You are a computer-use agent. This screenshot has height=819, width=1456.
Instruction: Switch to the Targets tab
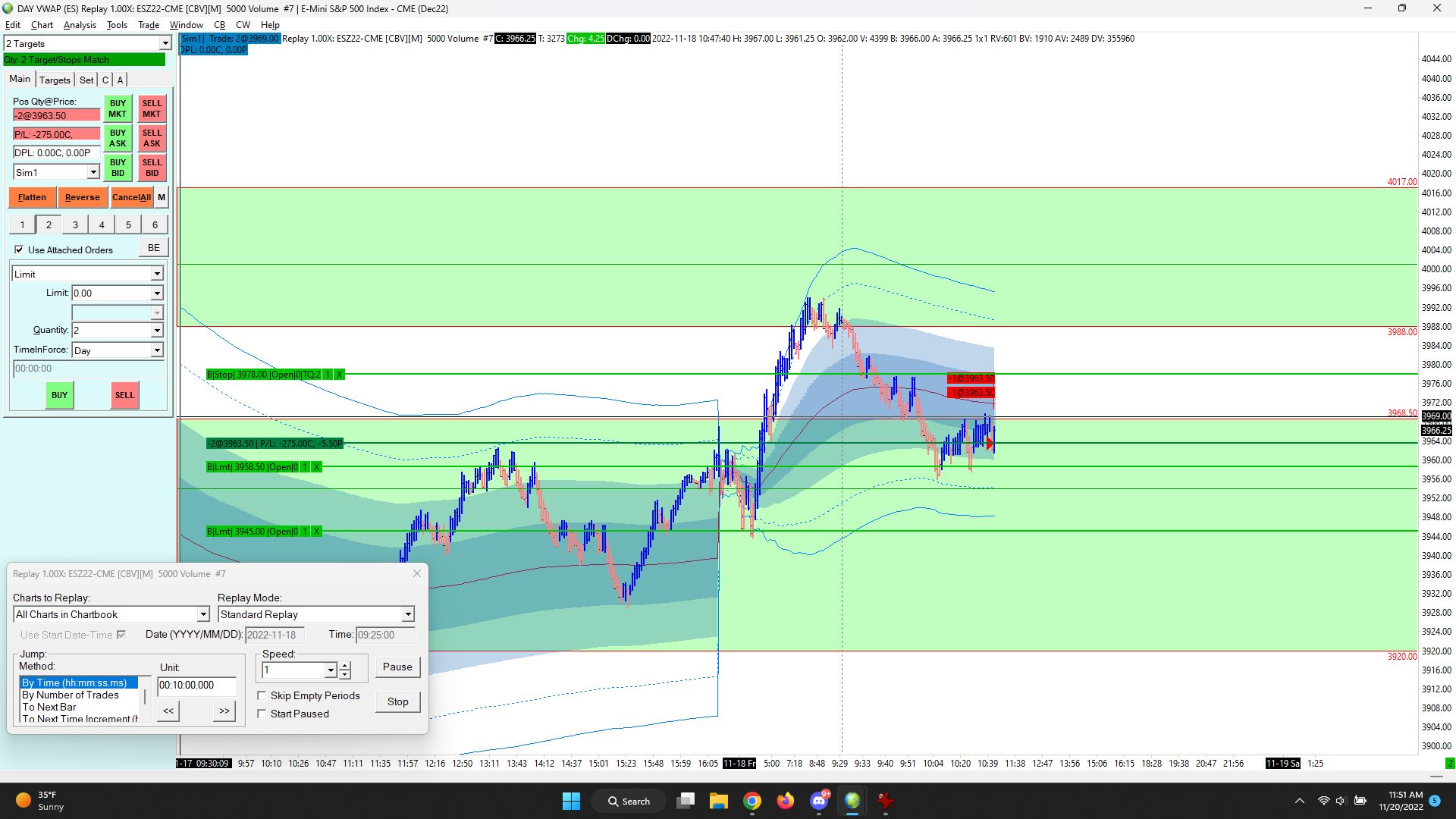point(55,80)
